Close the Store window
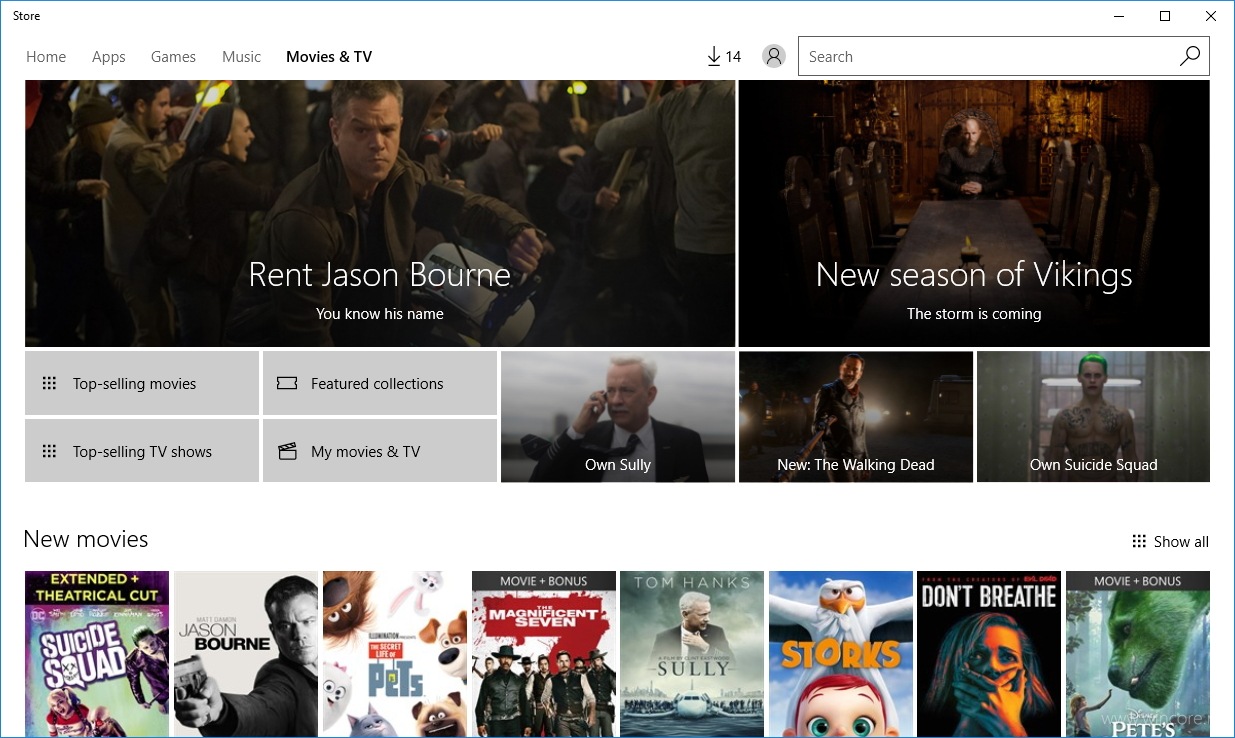 pos(1211,16)
